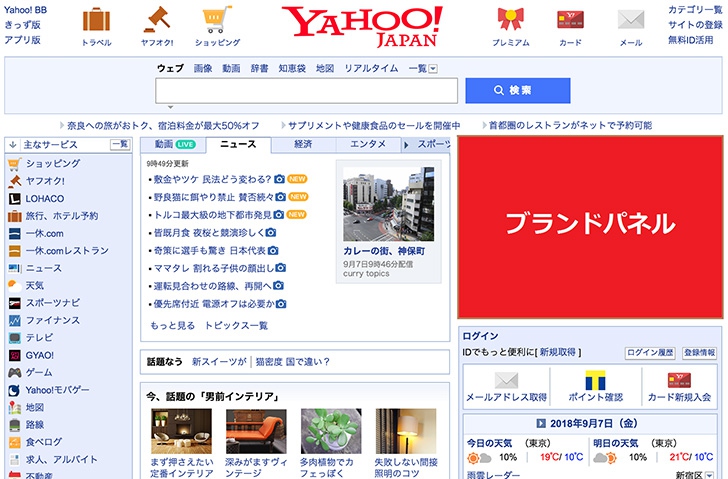The image size is (728, 479).
Task: Click the 路線 train icon in sidebar
Action: point(14,425)
